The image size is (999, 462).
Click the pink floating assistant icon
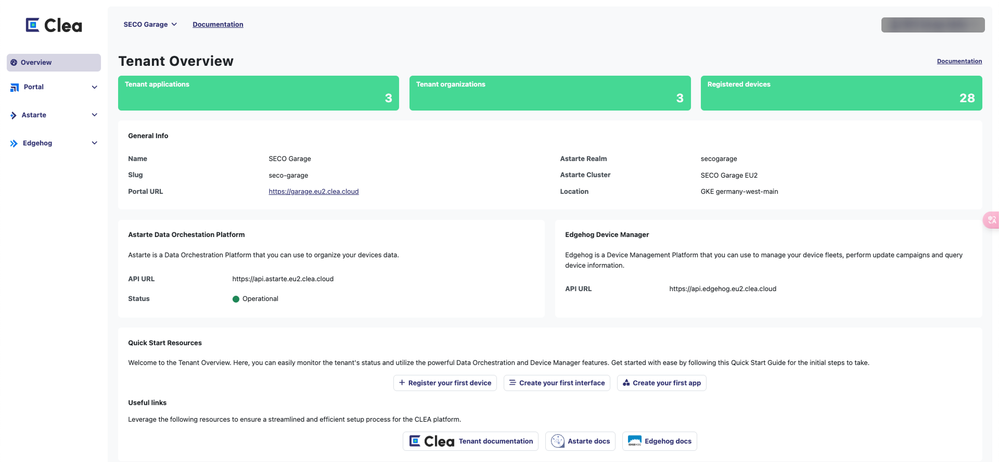coord(991,220)
